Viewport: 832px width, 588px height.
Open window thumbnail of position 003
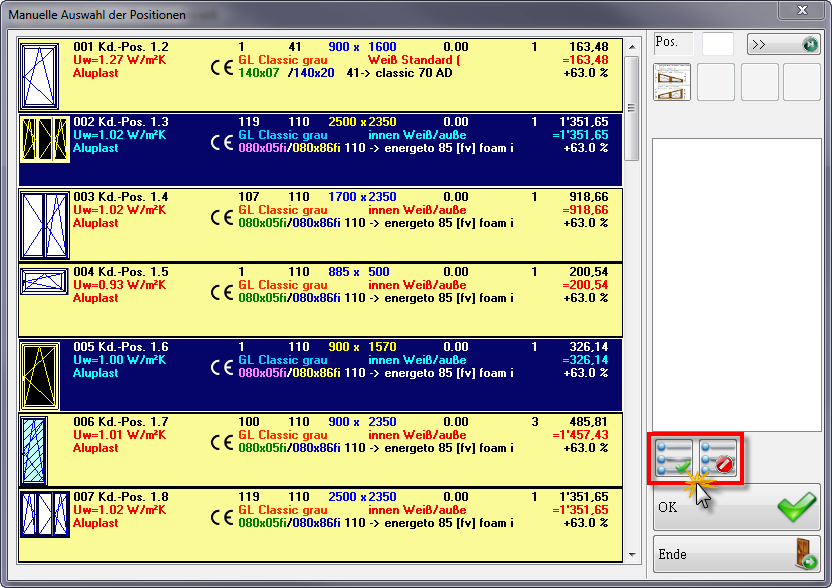click(45, 226)
